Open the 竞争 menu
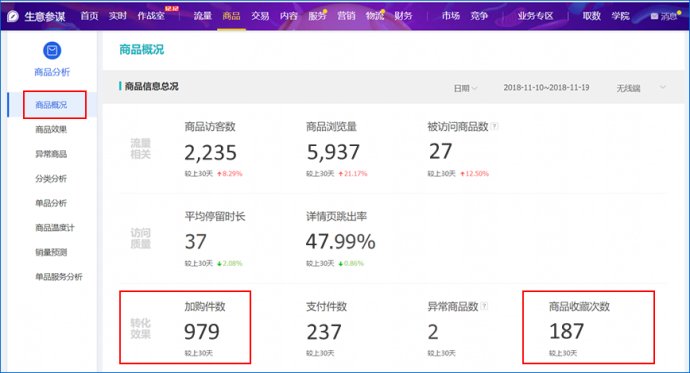 (479, 16)
